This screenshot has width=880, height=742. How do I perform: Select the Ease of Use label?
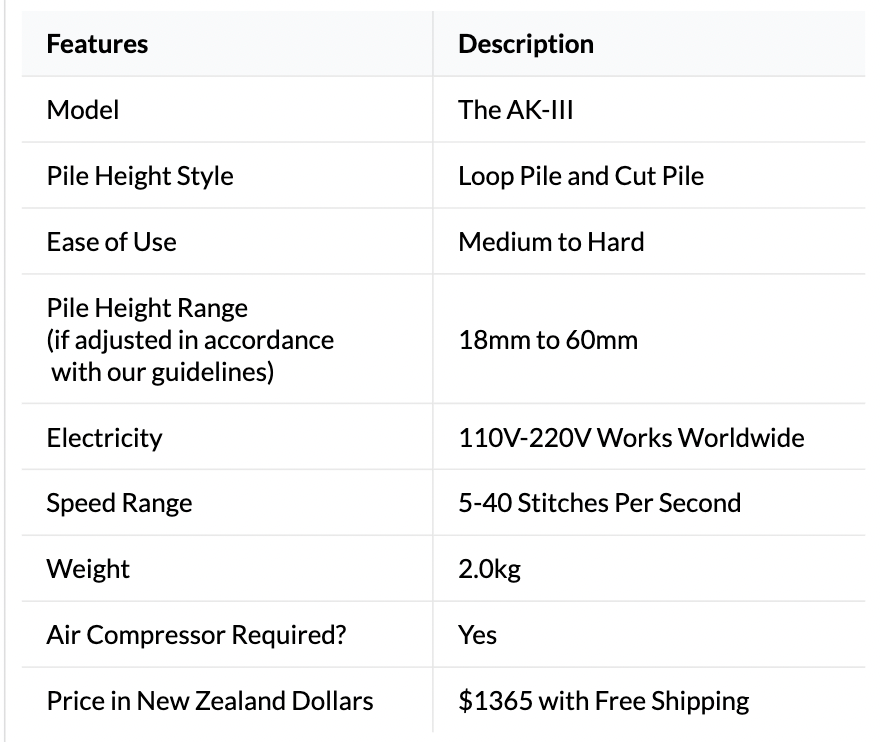[111, 242]
